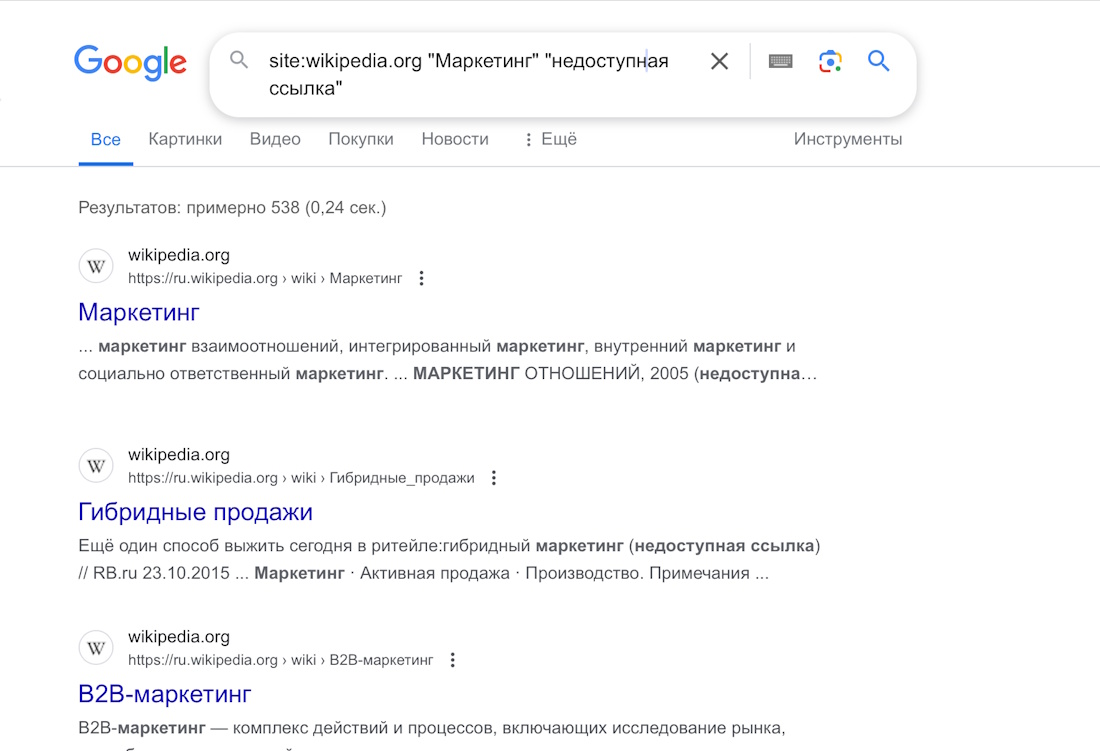This screenshot has height=751, width=1100.
Task: Open the Покупки search section
Action: [361, 139]
